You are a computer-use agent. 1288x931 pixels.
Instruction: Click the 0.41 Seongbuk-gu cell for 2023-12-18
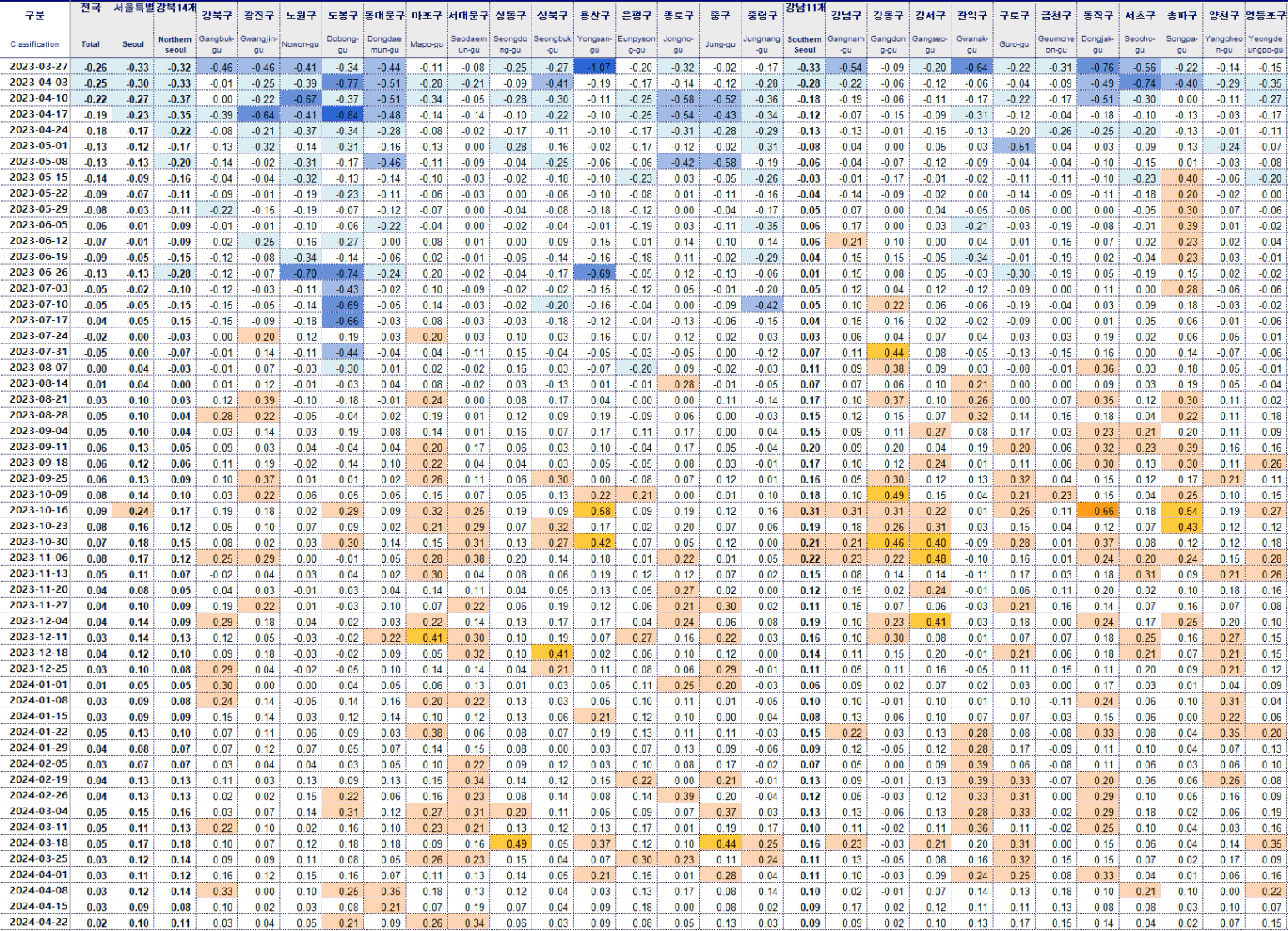point(552,653)
